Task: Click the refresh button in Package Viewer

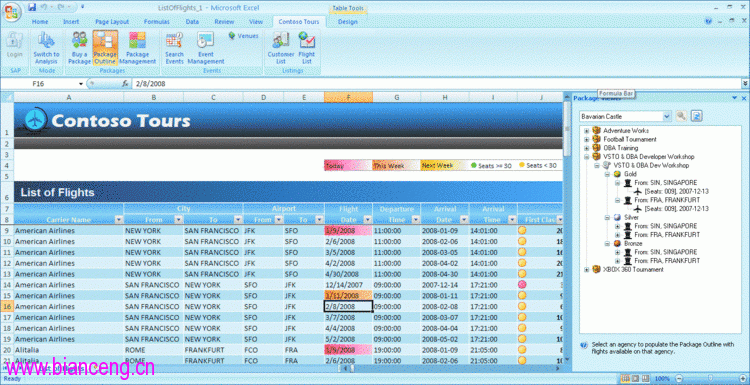Action: [696, 116]
